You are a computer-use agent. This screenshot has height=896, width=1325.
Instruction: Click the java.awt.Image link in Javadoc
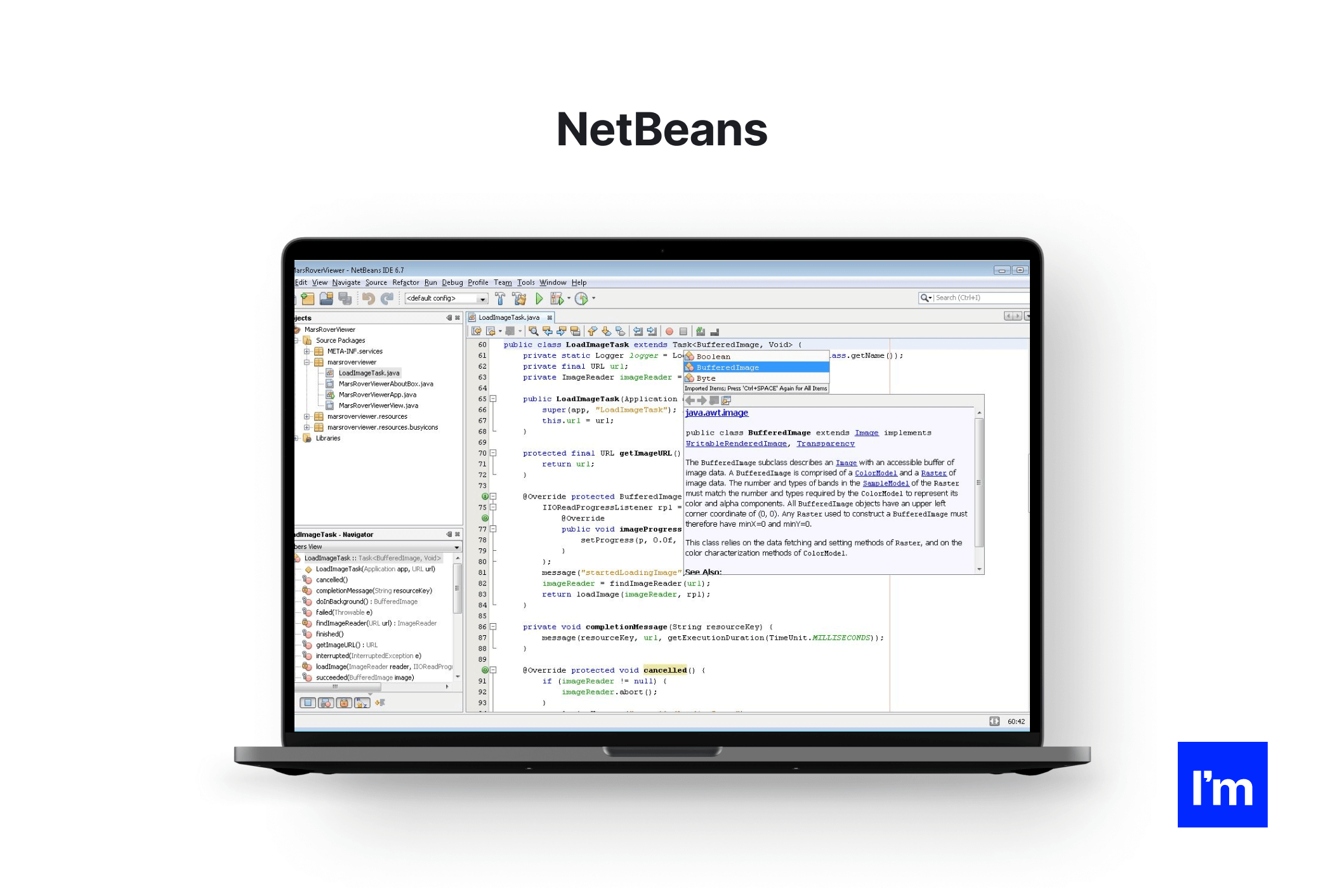[x=714, y=413]
